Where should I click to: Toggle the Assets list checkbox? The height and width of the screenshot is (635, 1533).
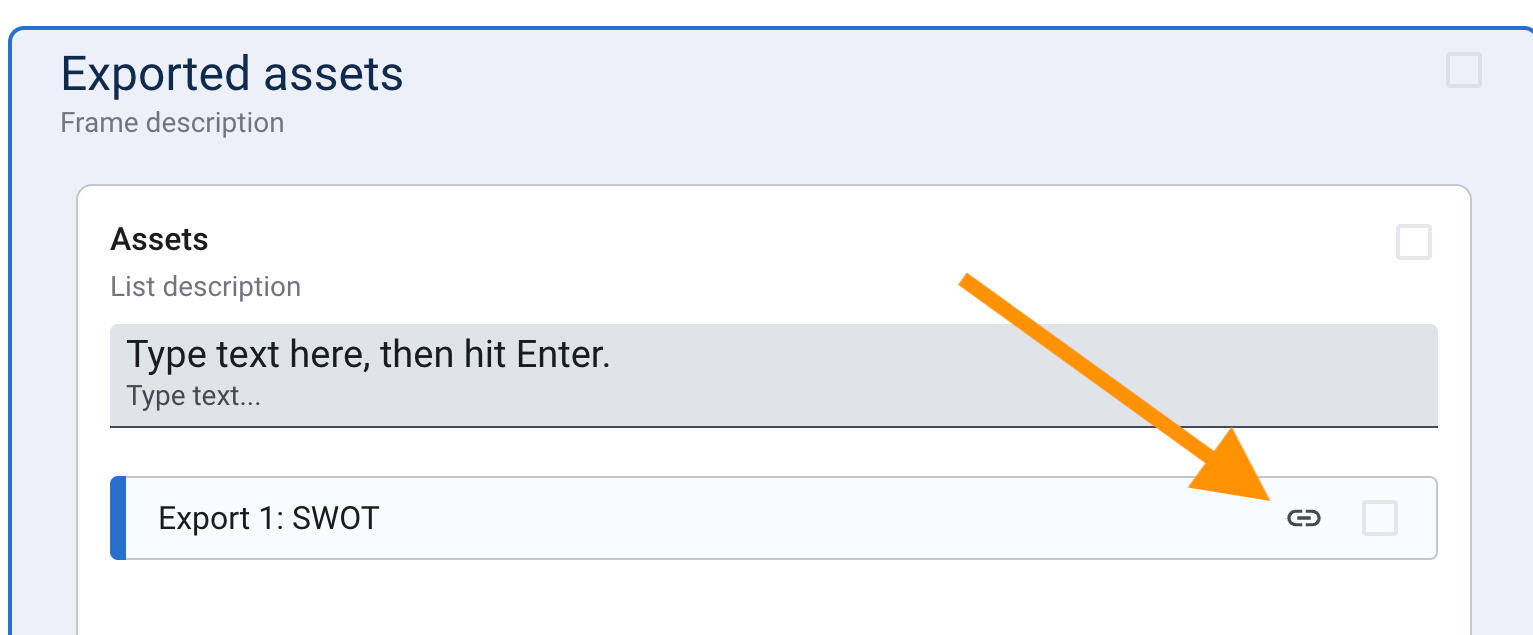(1414, 242)
